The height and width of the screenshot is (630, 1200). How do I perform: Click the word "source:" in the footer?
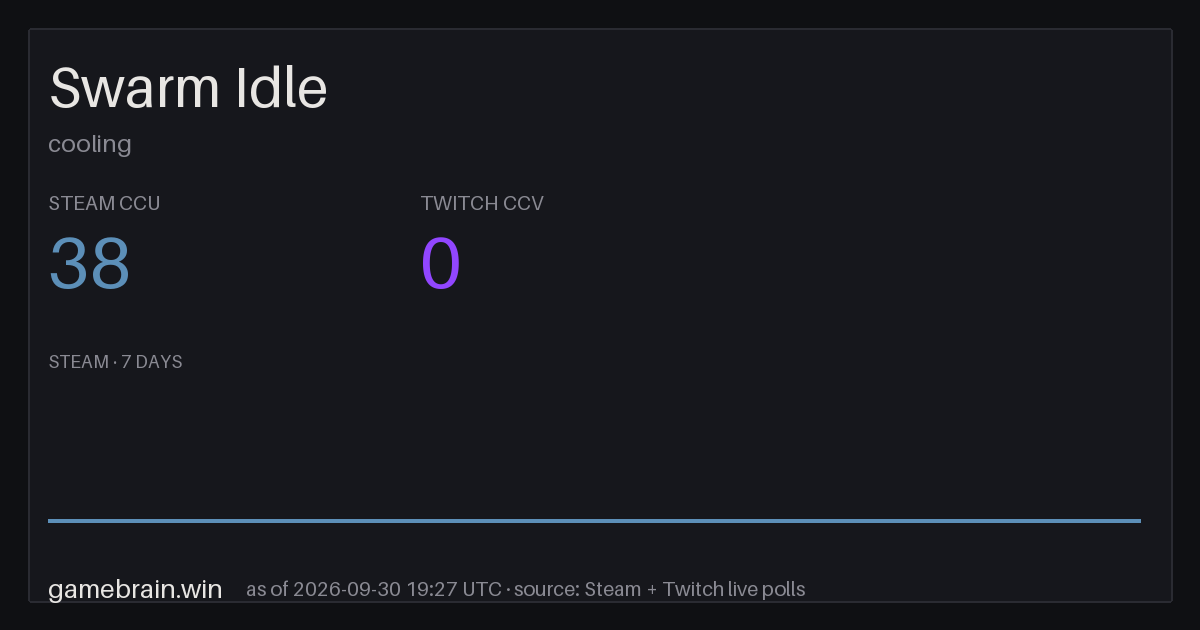(548, 589)
